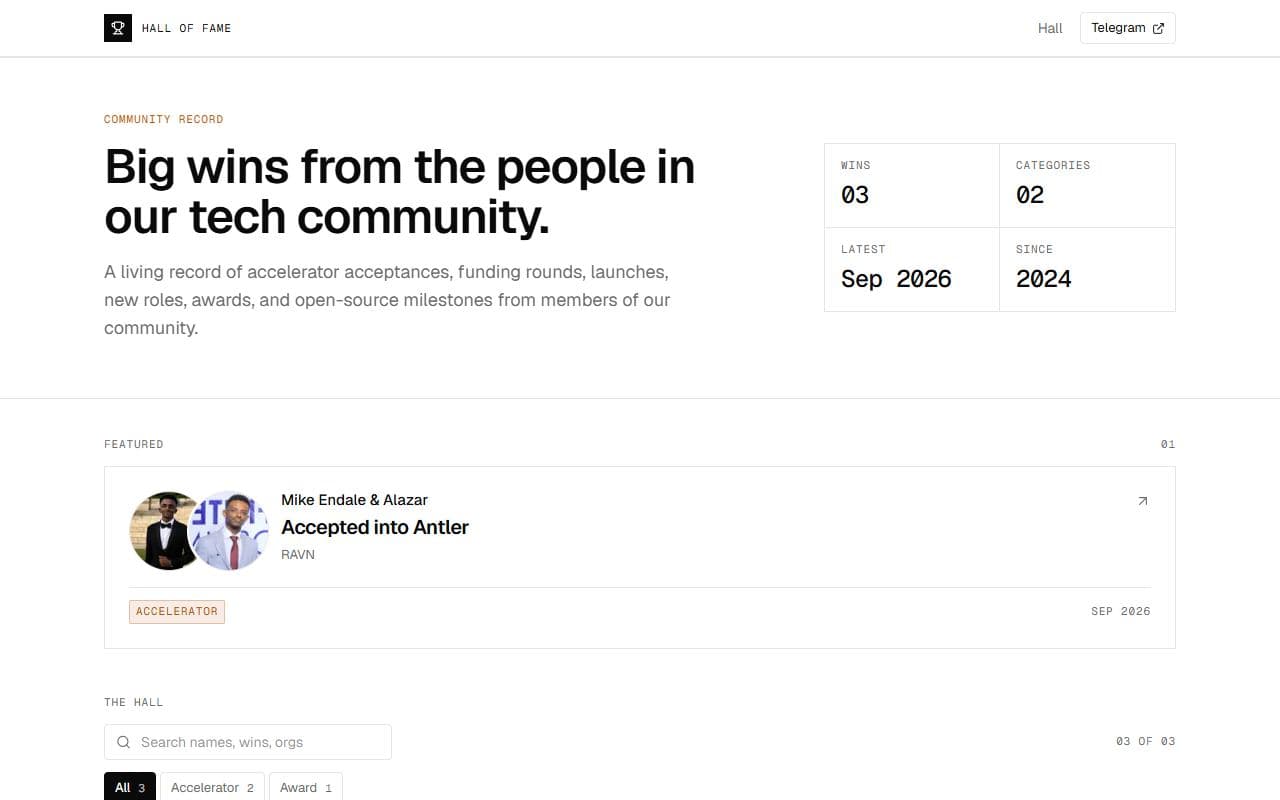Open the Accepted into Antler headline
1280x800 pixels.
coord(375,527)
